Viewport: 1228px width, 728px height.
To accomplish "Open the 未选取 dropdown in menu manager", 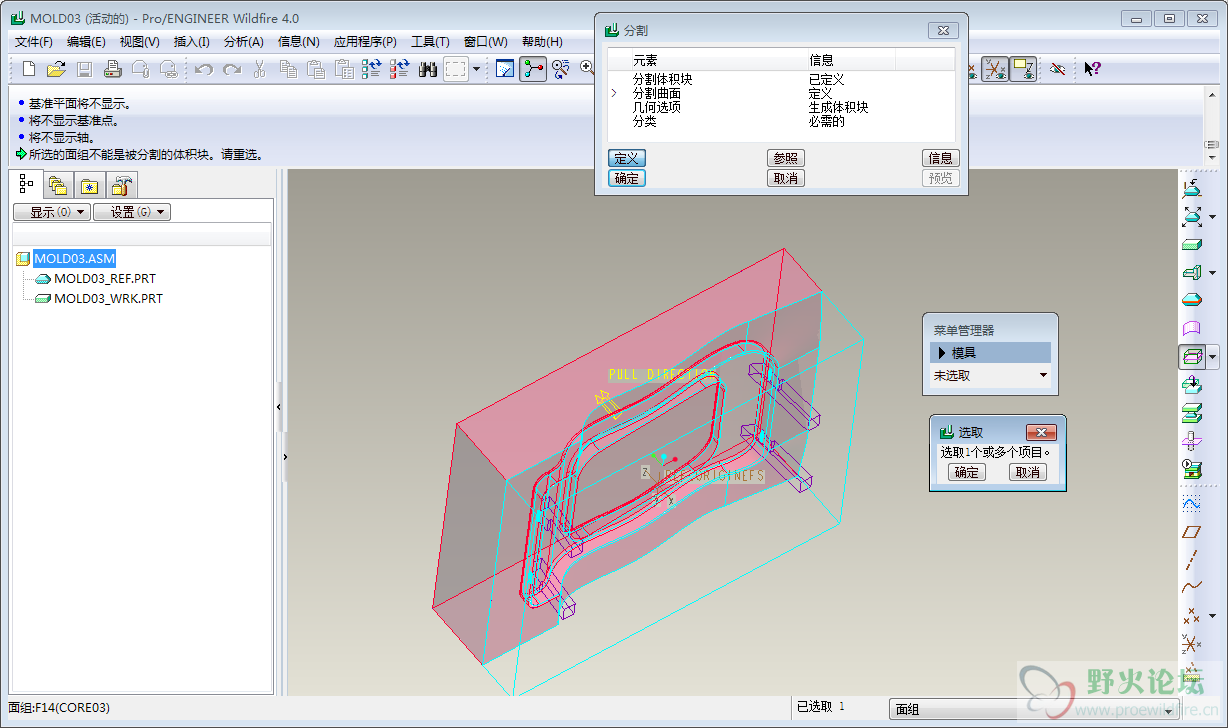I will click(990, 375).
